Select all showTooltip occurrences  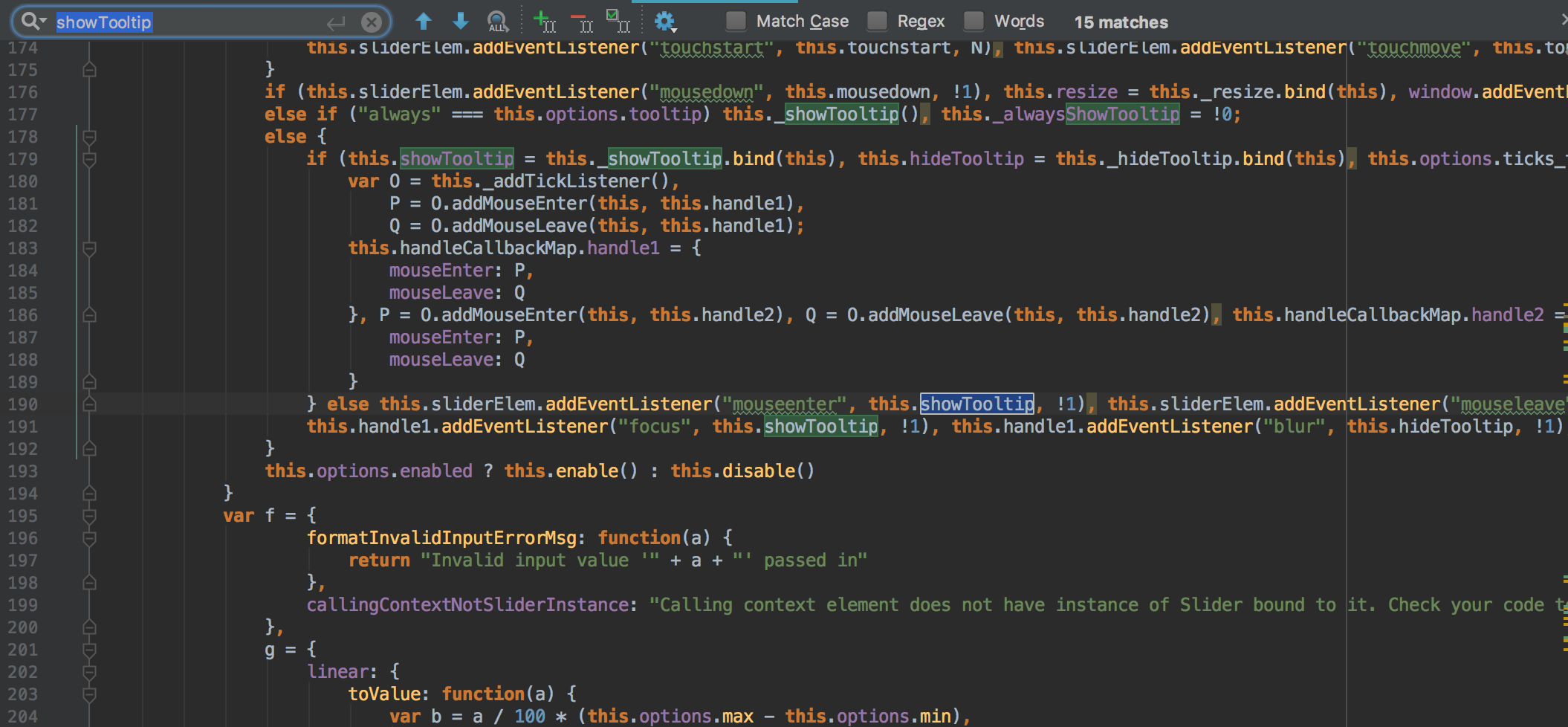(x=619, y=21)
